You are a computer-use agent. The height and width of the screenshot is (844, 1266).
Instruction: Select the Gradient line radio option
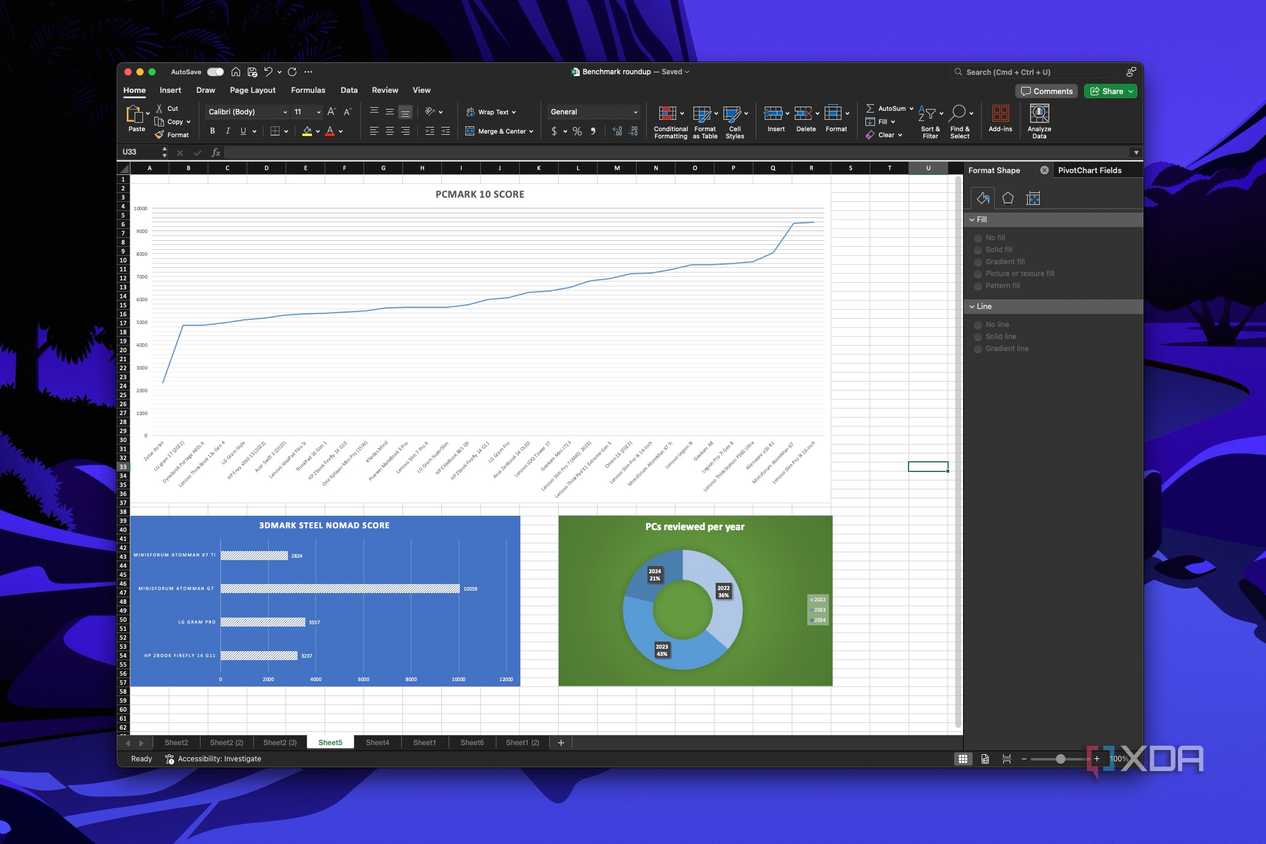point(978,349)
